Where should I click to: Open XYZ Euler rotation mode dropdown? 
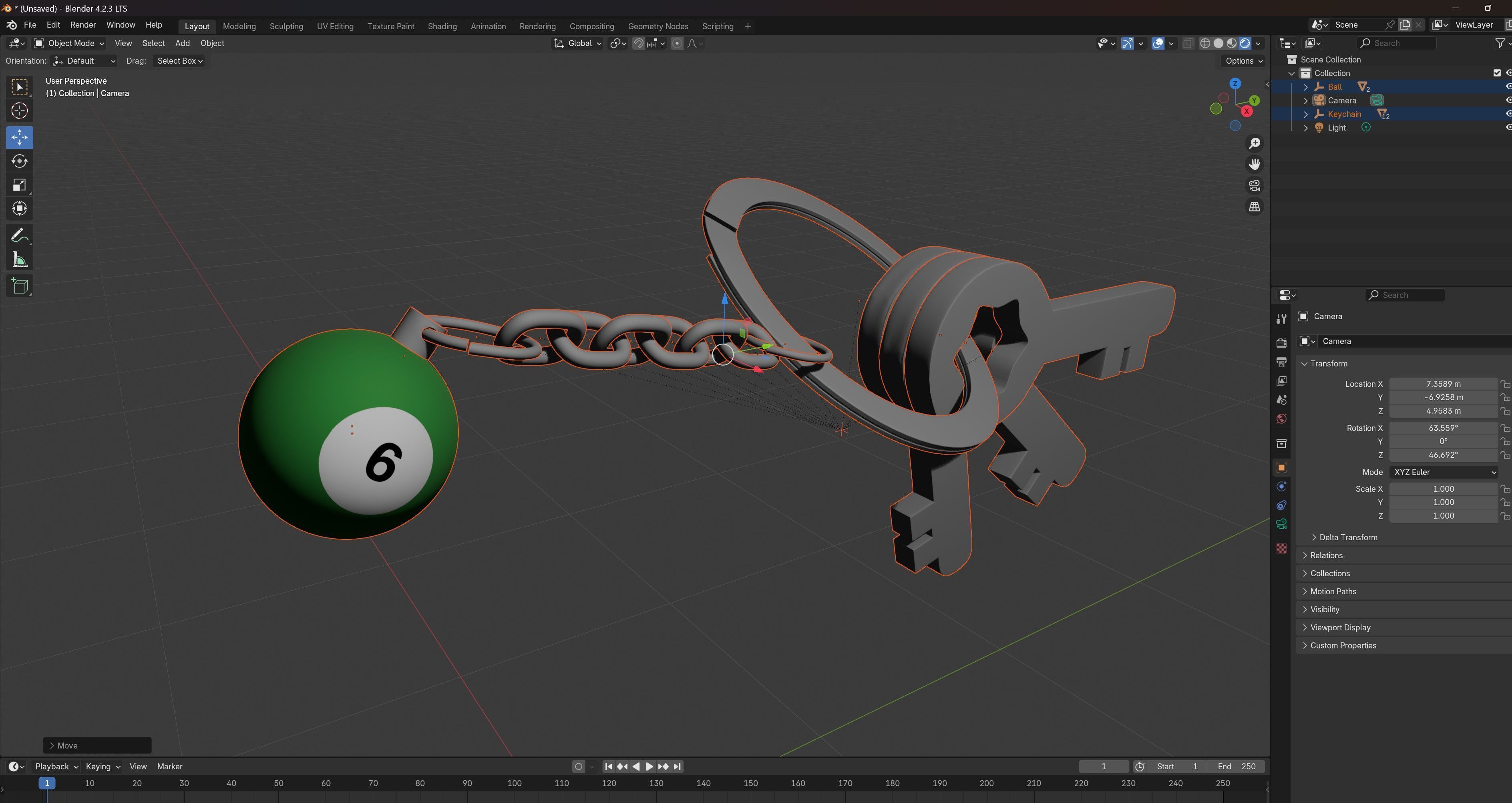1443,473
